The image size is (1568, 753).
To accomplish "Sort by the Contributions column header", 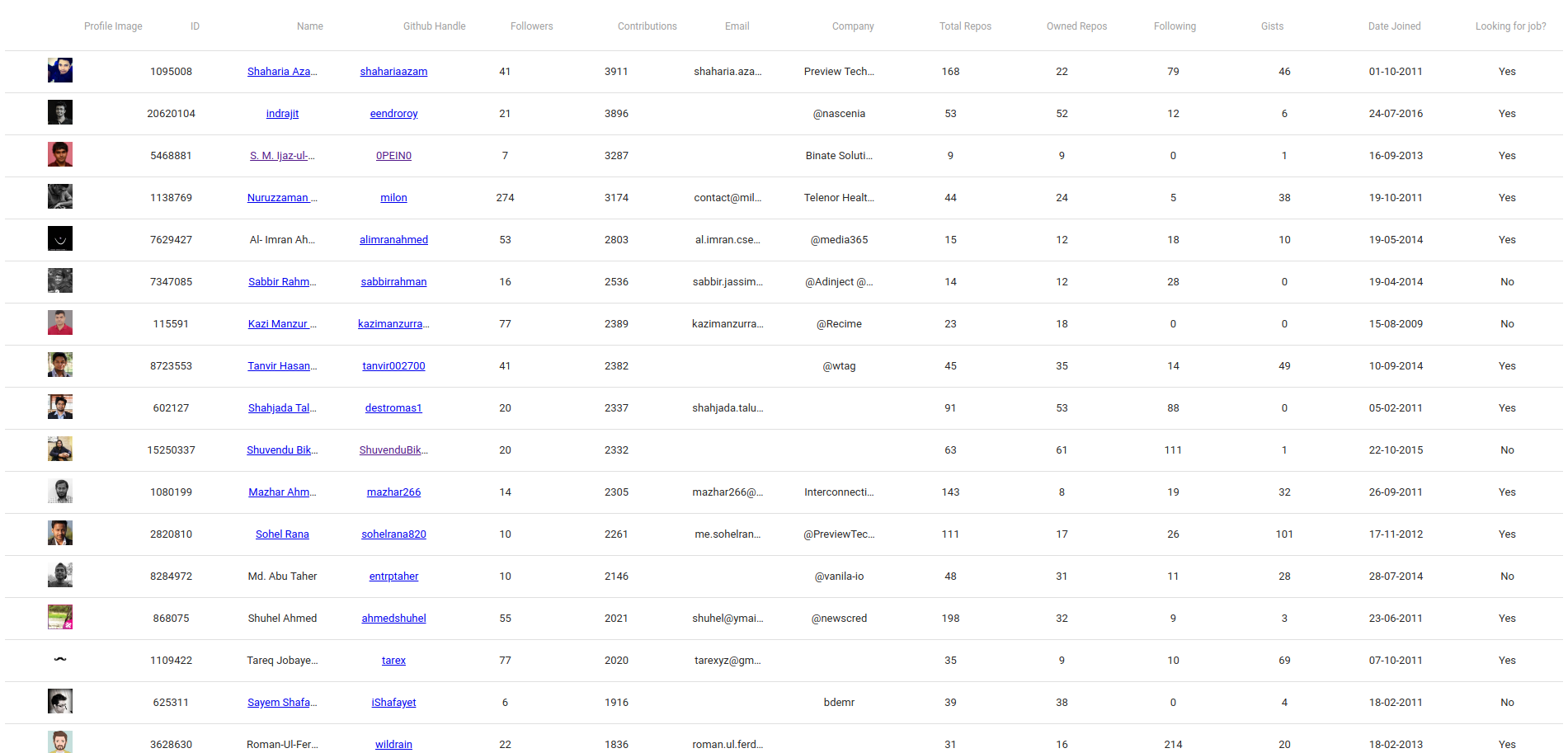I will [x=647, y=26].
